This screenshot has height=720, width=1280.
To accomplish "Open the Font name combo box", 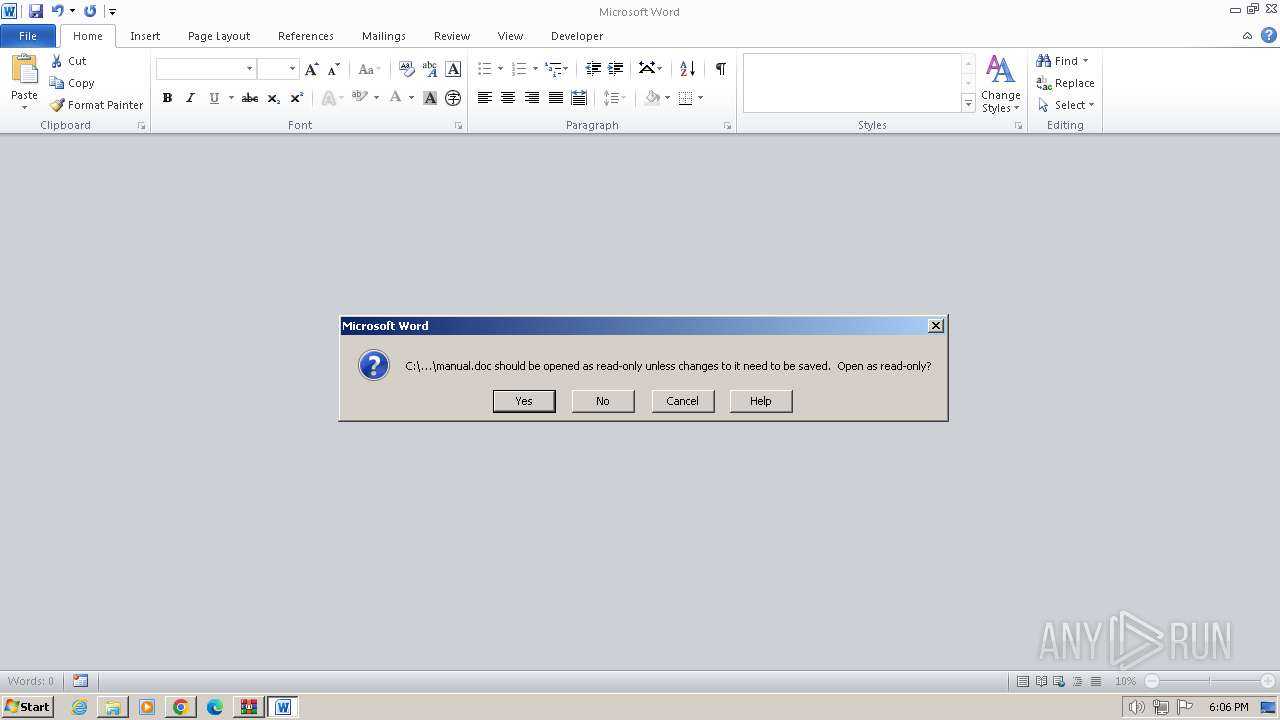I will [206, 69].
